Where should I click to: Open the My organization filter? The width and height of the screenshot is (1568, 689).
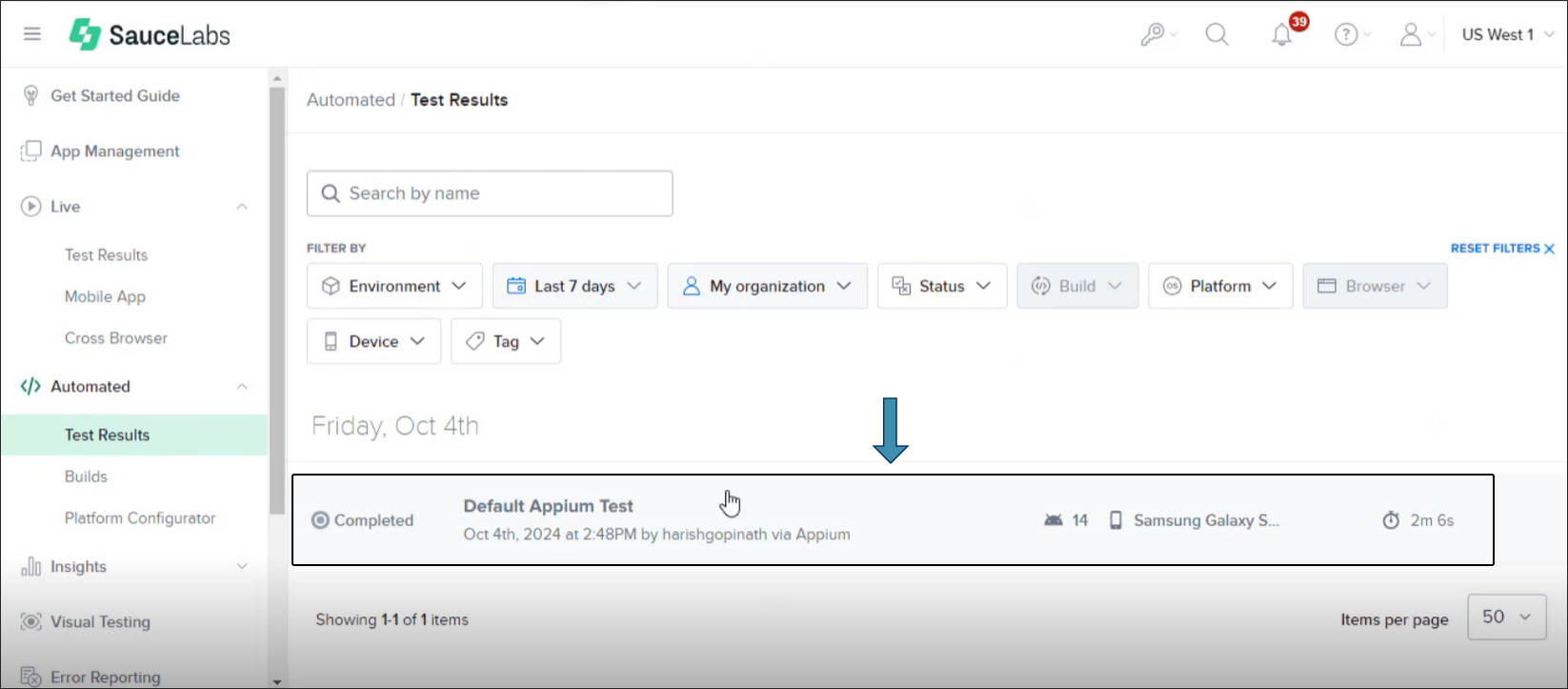767,286
